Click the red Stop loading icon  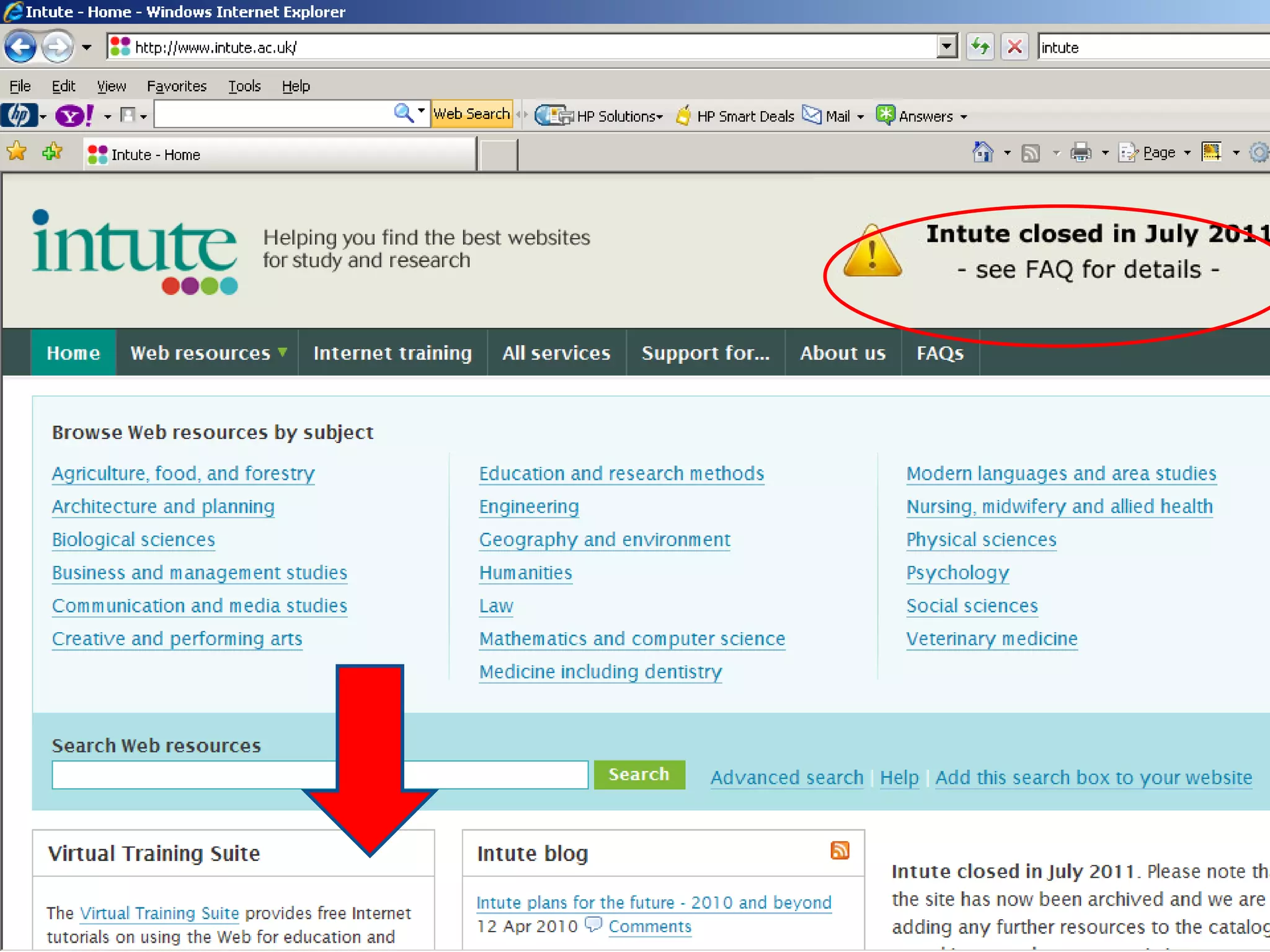[1015, 47]
